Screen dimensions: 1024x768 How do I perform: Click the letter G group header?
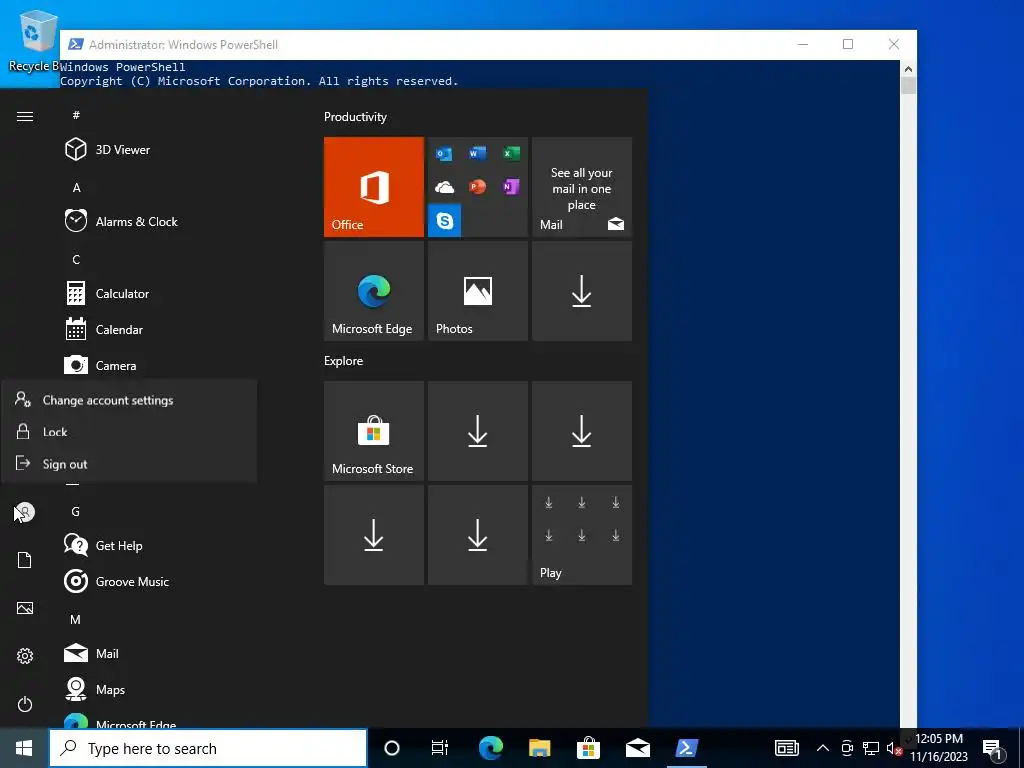(x=76, y=511)
